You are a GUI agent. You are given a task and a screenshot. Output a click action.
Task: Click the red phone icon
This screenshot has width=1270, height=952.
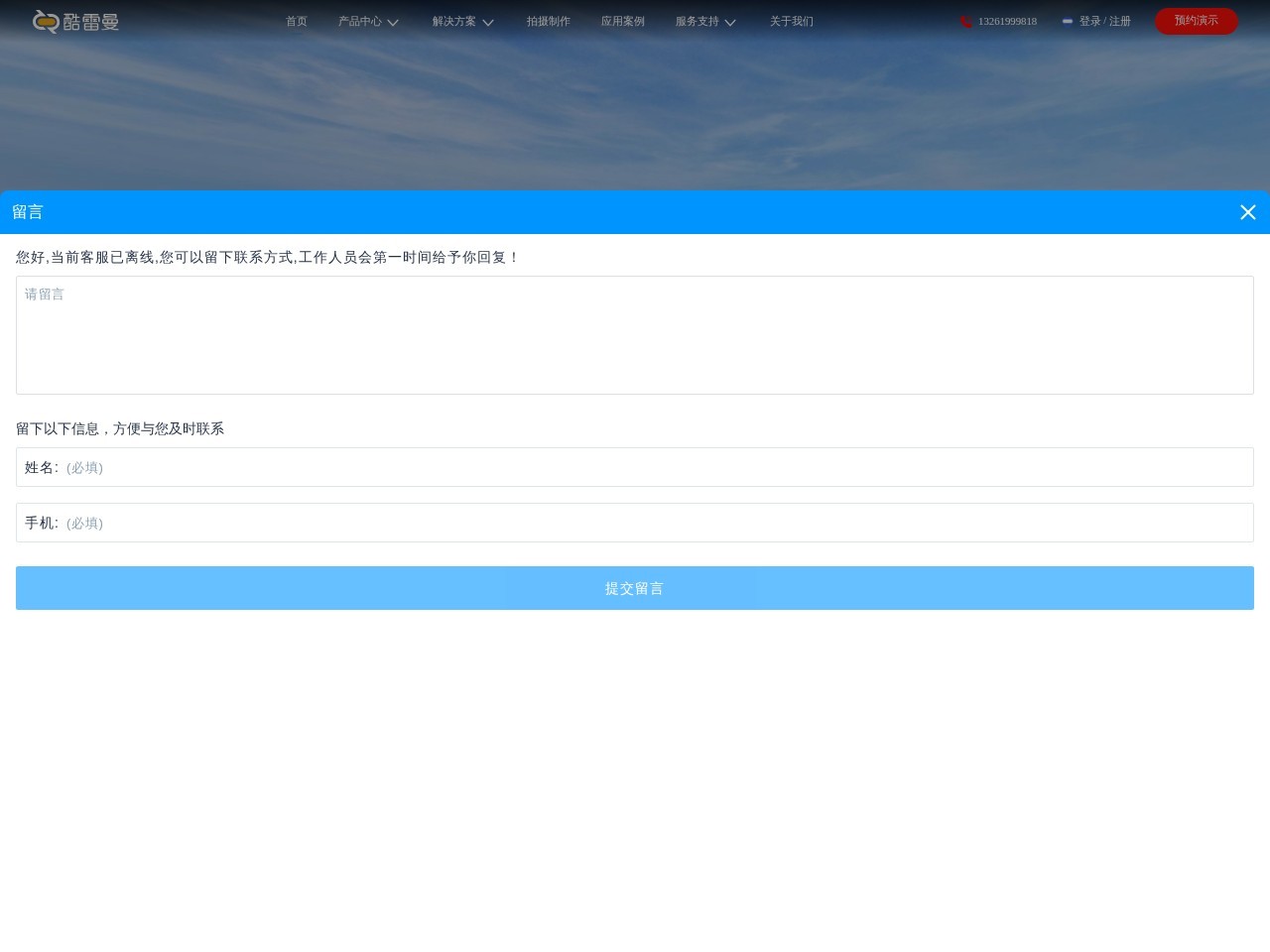(966, 22)
